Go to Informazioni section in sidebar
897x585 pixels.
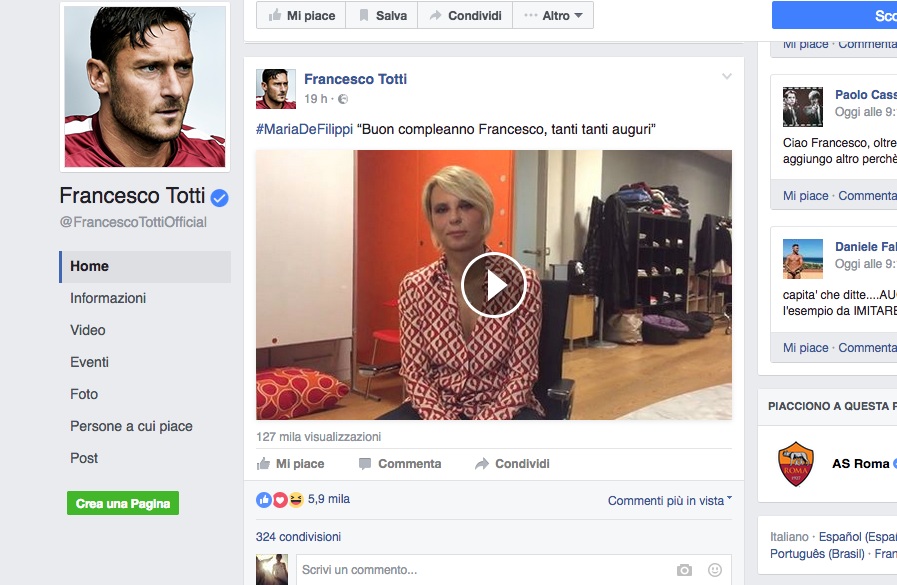[108, 298]
